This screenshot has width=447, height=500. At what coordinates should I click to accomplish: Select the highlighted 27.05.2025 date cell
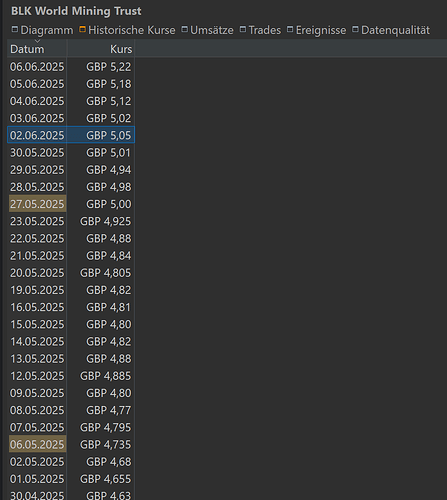(x=37, y=204)
